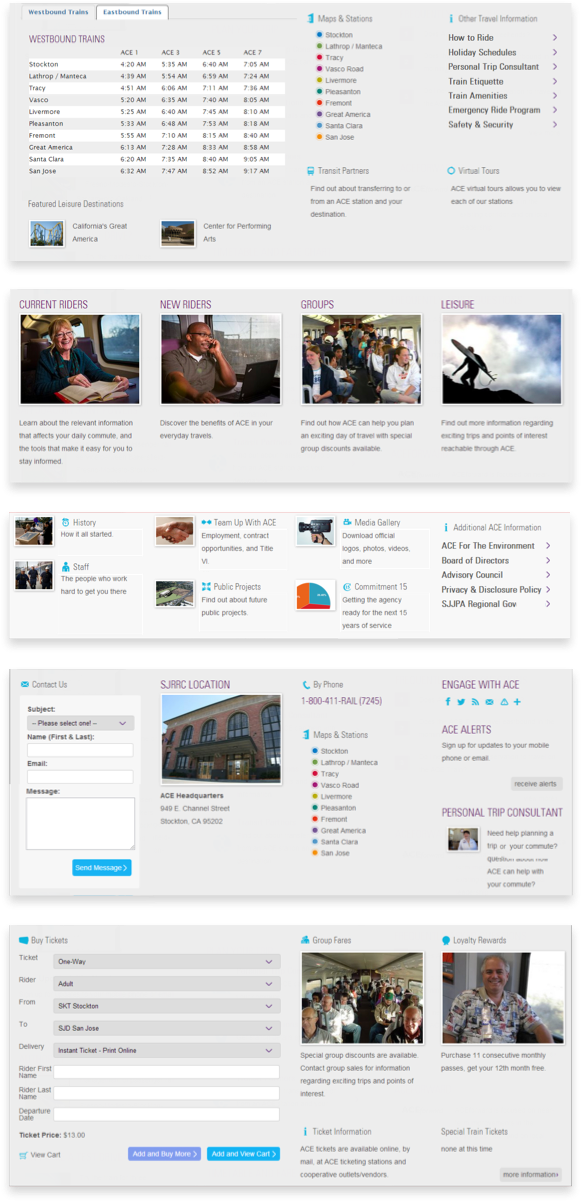Click the email envelope icon under Engage
Screen dimensions: 582x1202
point(489,702)
